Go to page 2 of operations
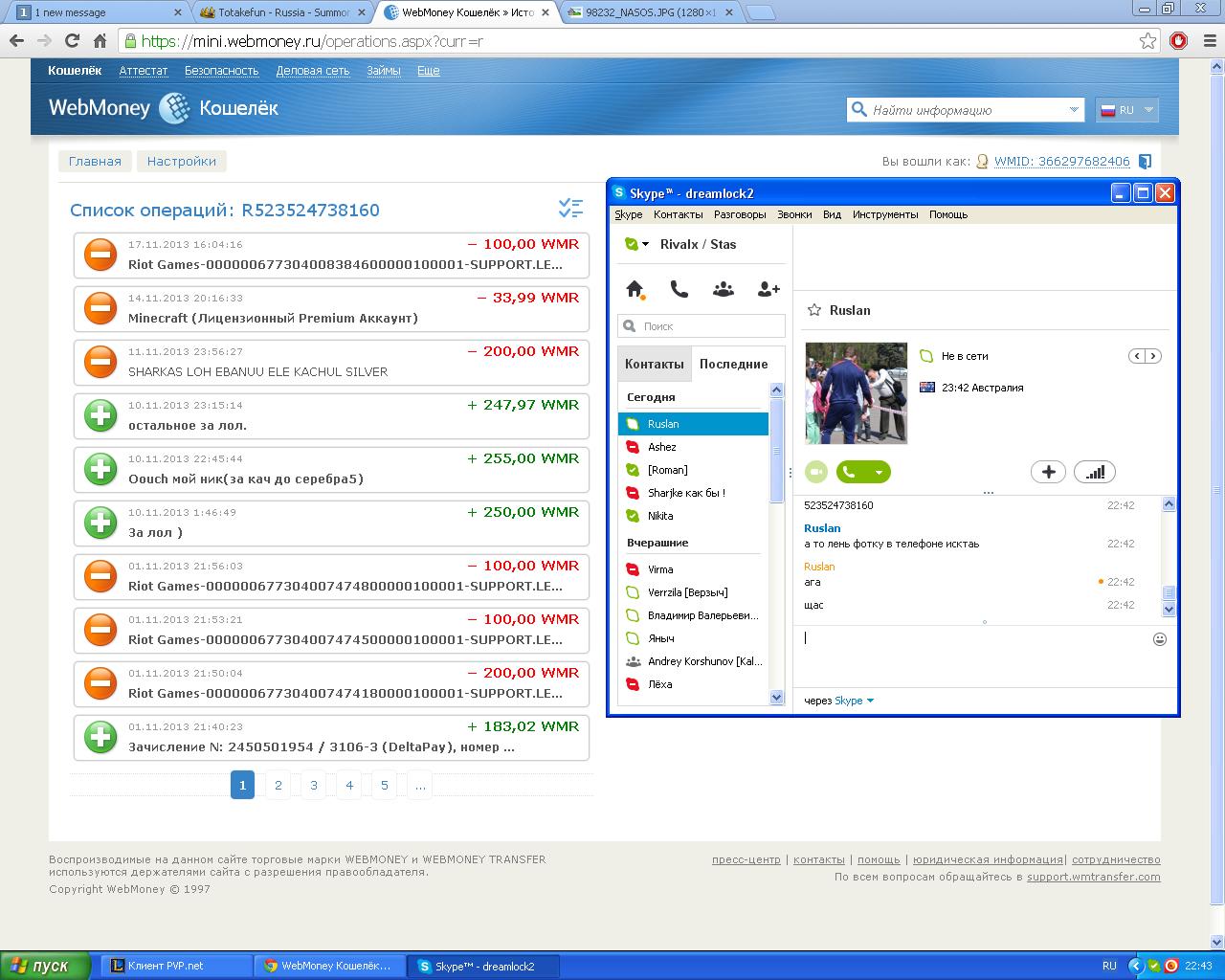Image resolution: width=1225 pixels, height=980 pixels. point(278,786)
